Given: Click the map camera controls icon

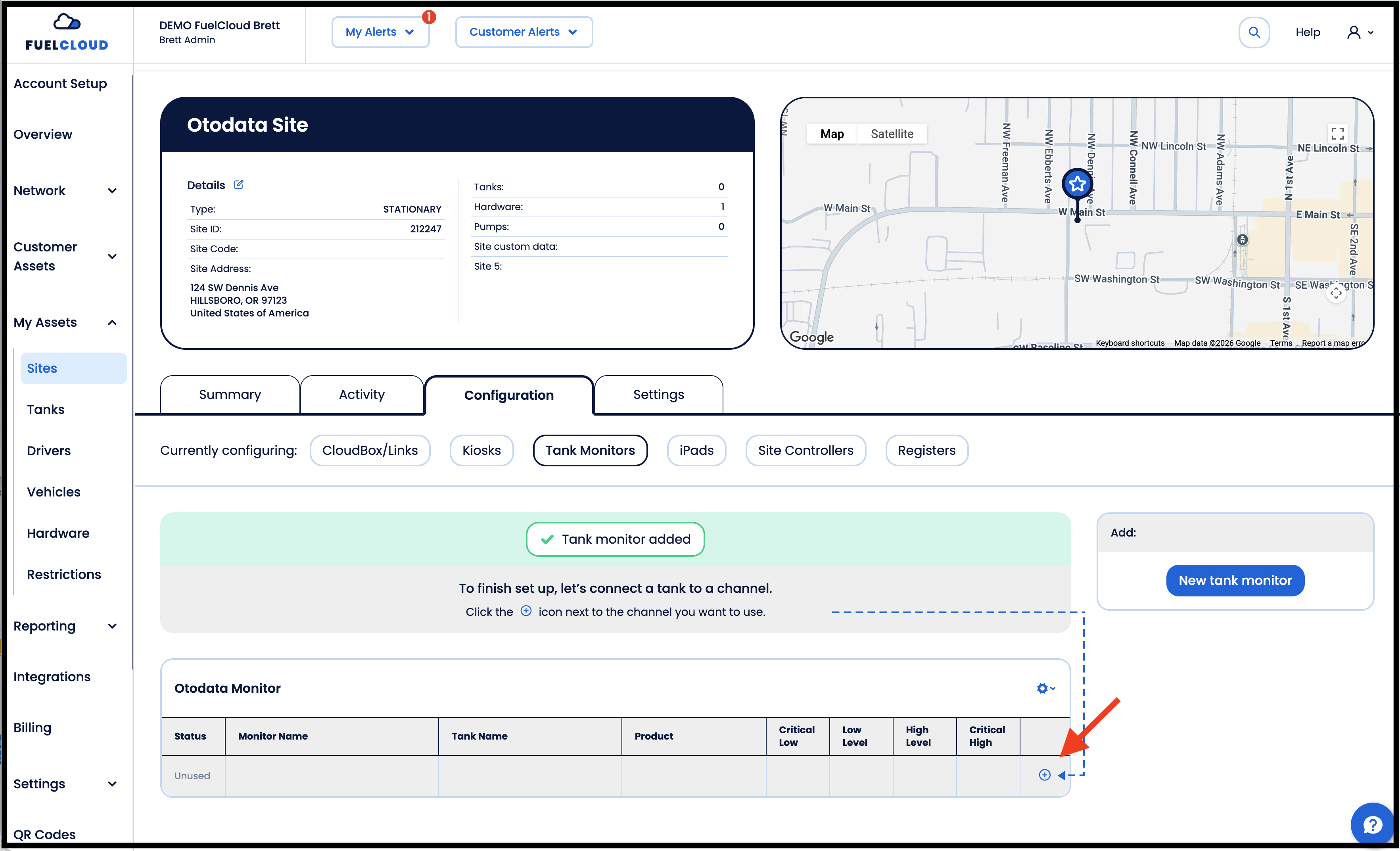Looking at the screenshot, I should coord(1336,293).
